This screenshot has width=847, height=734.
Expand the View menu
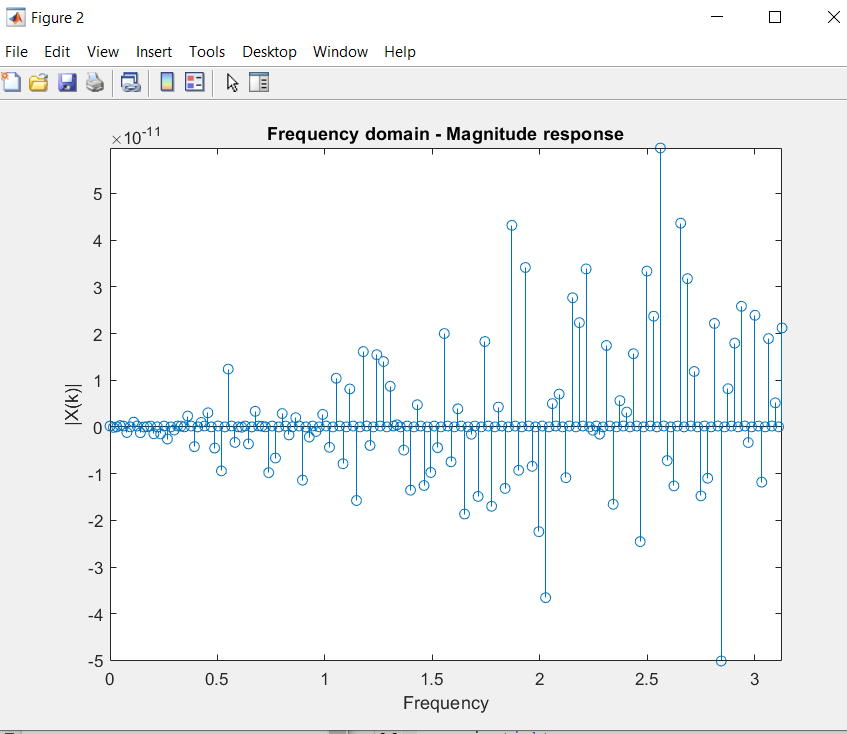tap(103, 52)
